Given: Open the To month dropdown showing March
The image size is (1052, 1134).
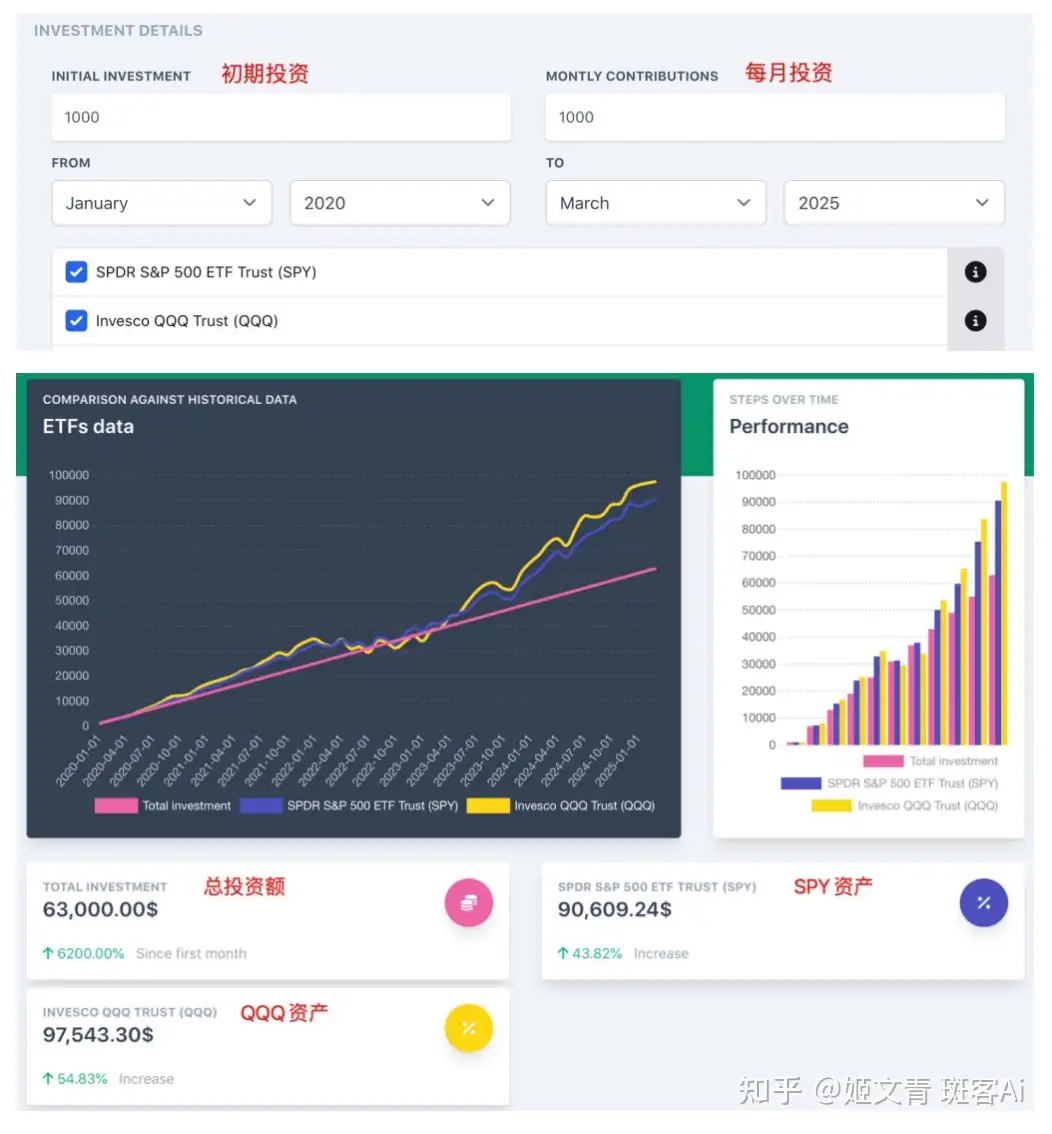Looking at the screenshot, I should tap(655, 202).
